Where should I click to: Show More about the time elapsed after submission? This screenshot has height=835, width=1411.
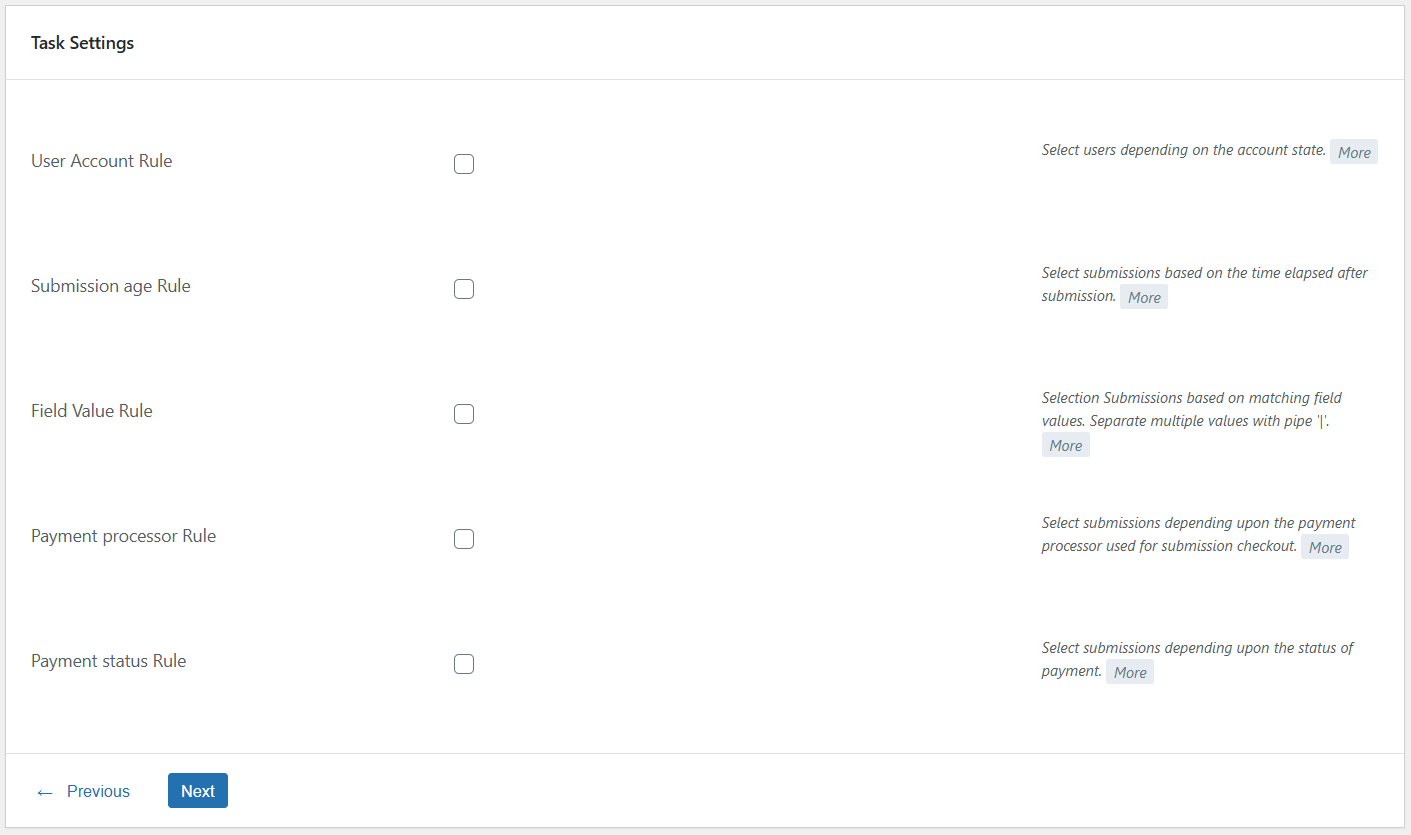click(x=1144, y=297)
